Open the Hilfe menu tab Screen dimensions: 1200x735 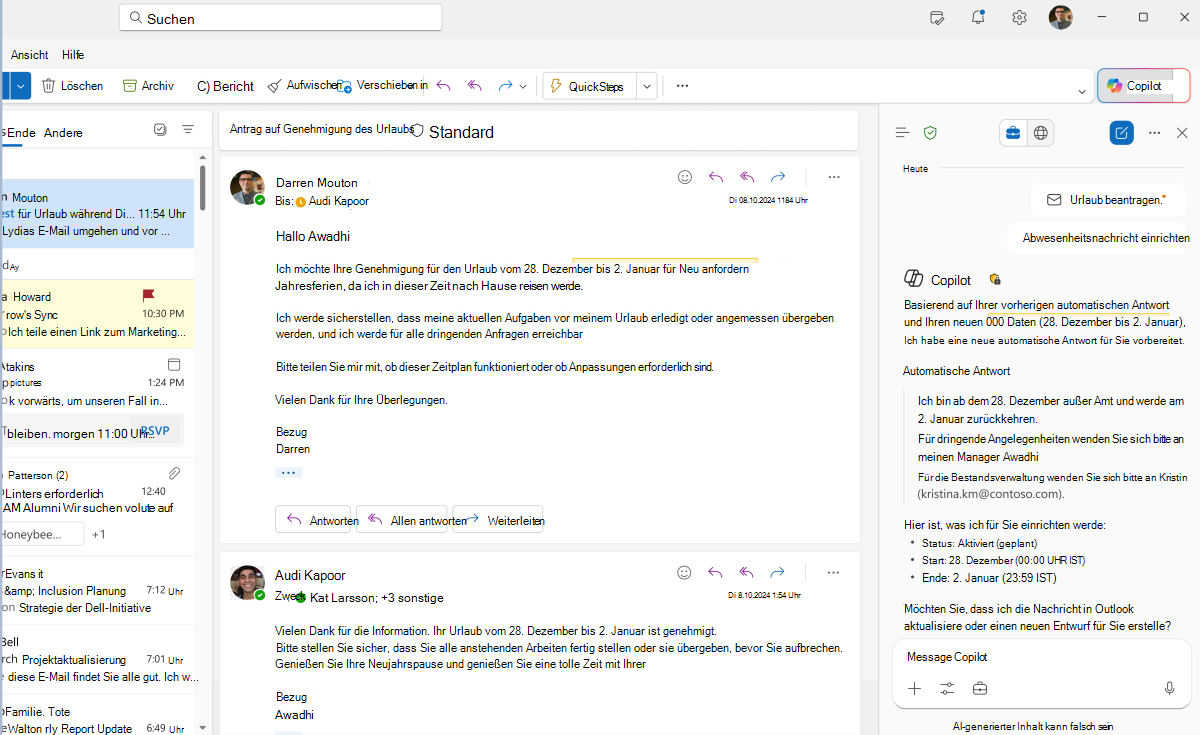tap(73, 55)
